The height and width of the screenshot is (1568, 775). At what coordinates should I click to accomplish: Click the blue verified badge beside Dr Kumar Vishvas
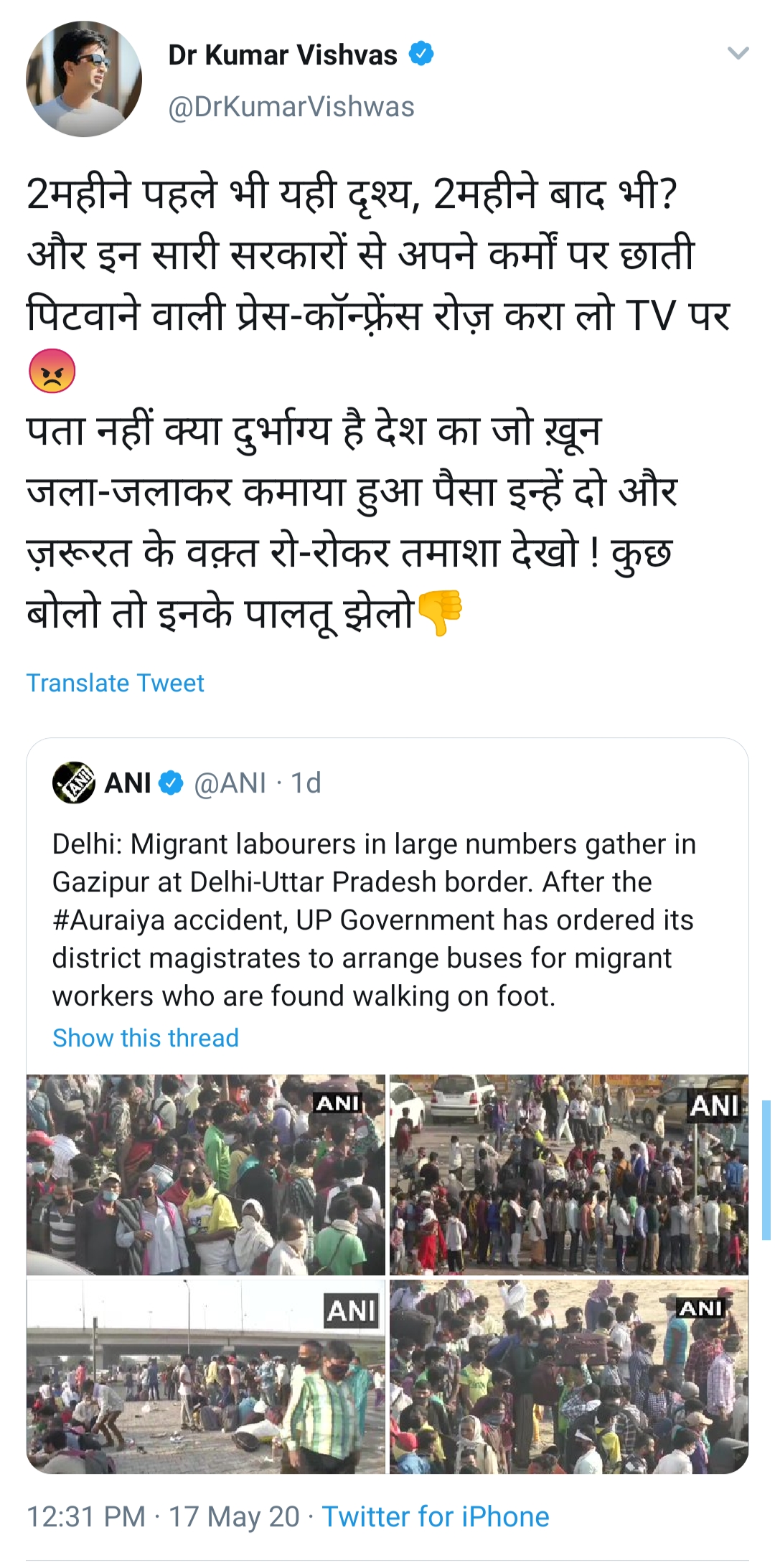click(x=421, y=55)
